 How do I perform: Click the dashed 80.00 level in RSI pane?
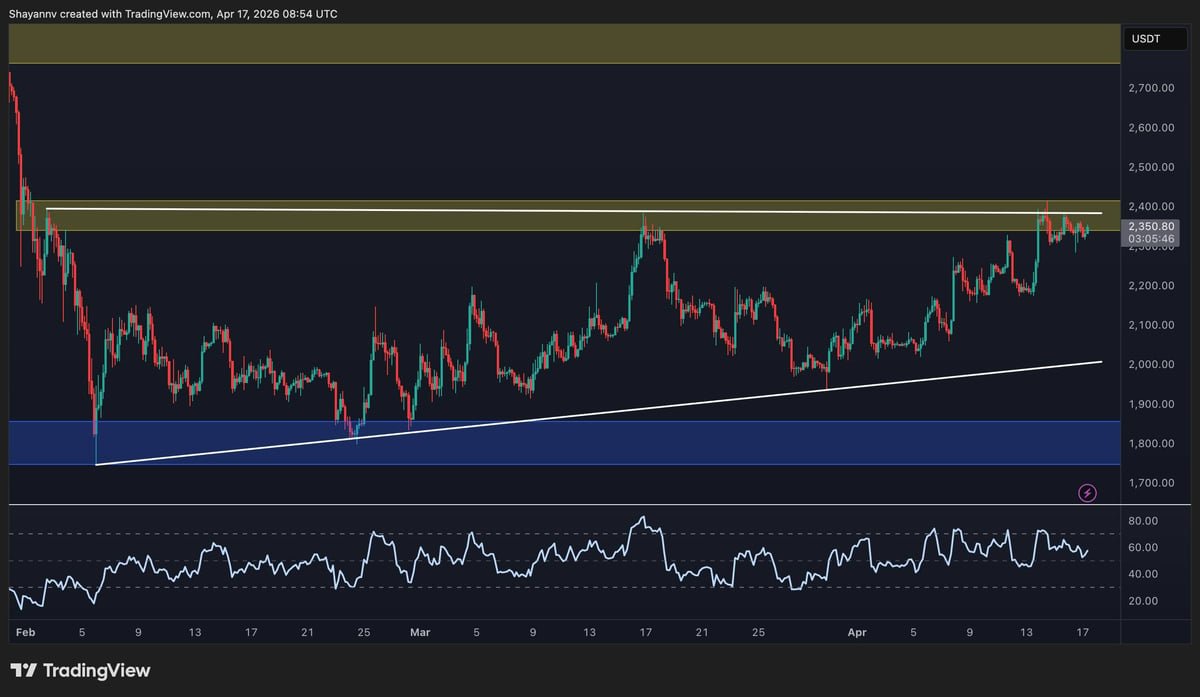[500, 519]
